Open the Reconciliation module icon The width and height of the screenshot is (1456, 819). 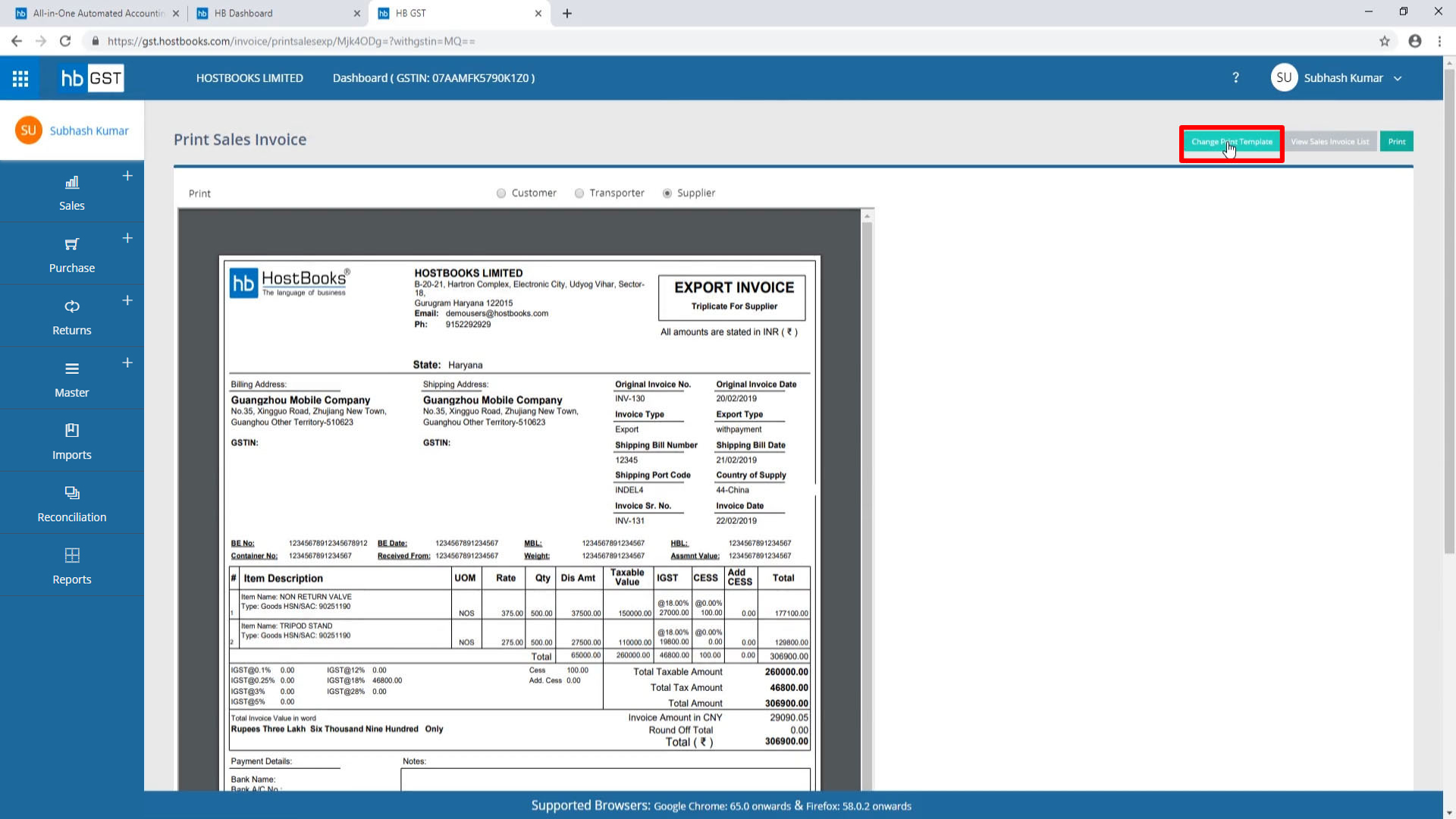pos(72,493)
